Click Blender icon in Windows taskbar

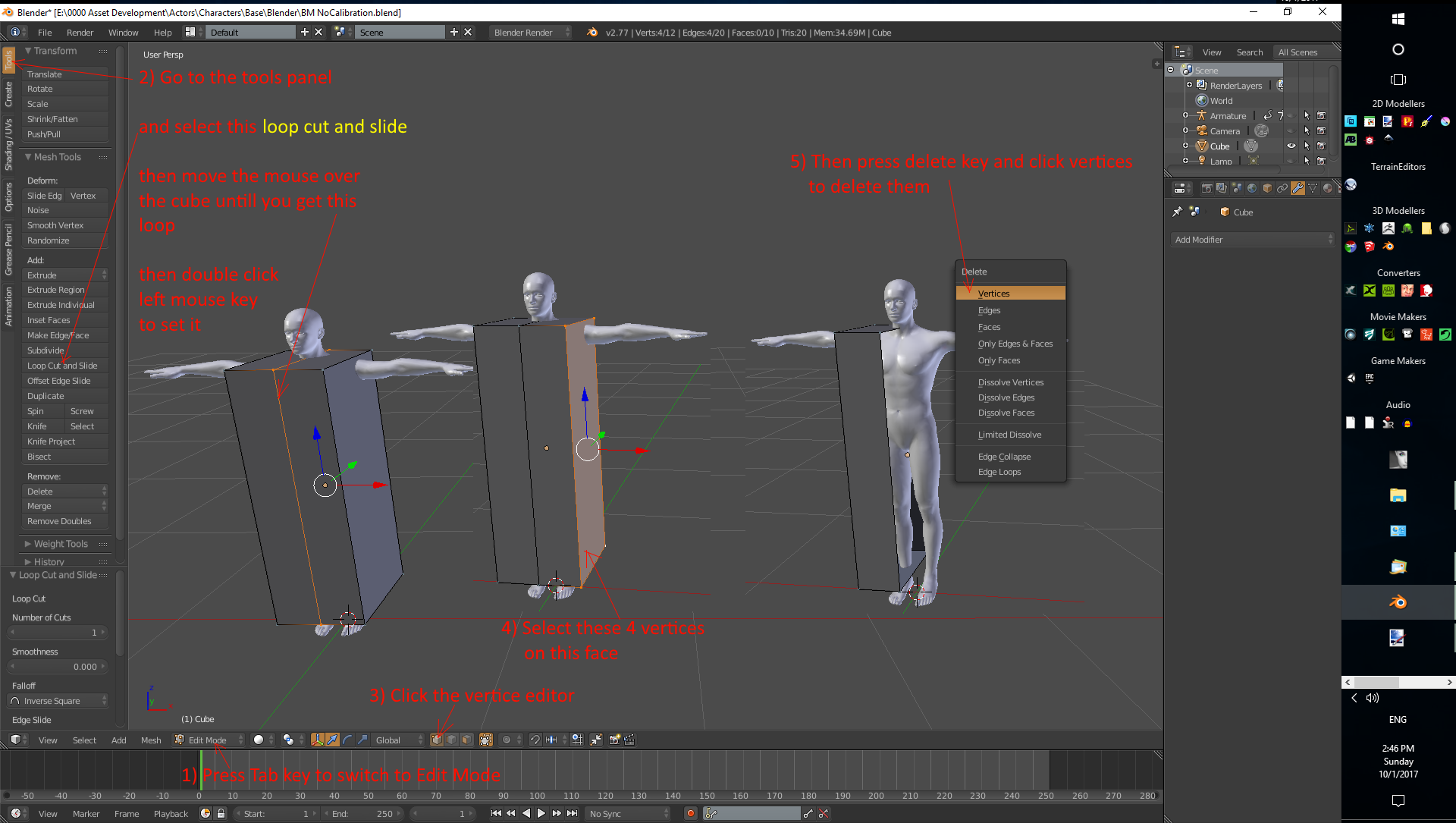(x=1398, y=602)
